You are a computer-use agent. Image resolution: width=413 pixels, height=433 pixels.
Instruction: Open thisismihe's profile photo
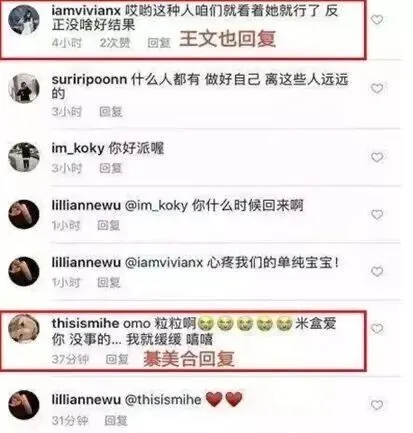24,328
